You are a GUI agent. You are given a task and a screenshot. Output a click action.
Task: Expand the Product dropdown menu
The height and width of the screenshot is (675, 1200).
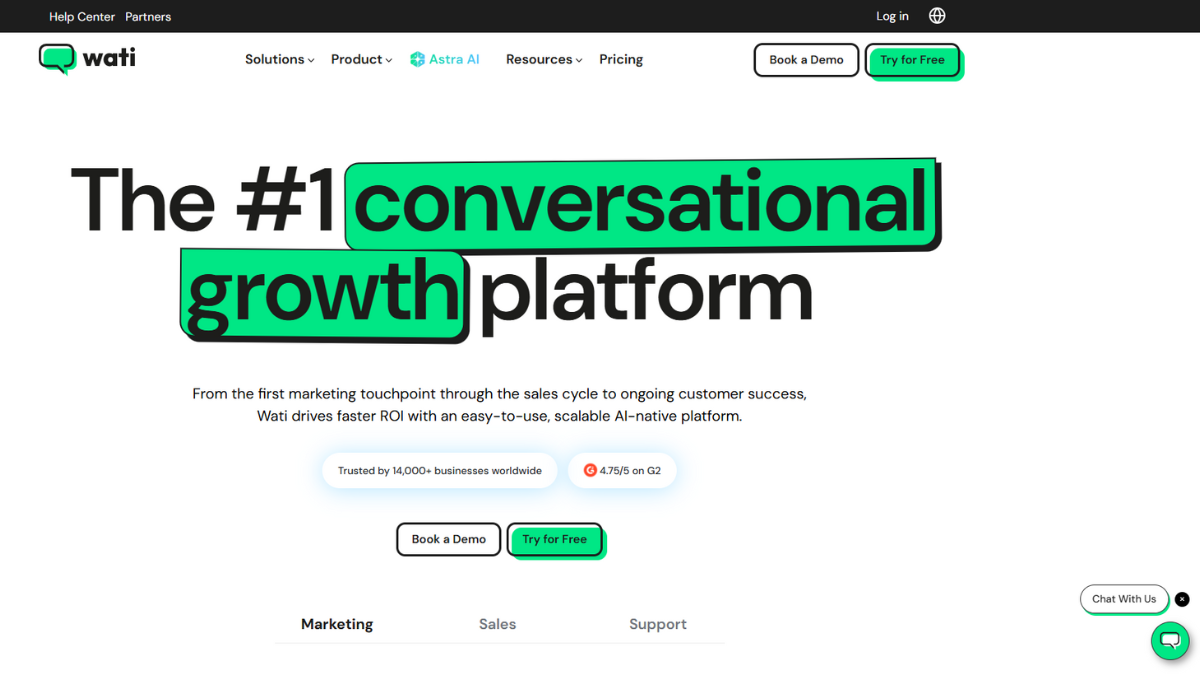pyautogui.click(x=361, y=60)
